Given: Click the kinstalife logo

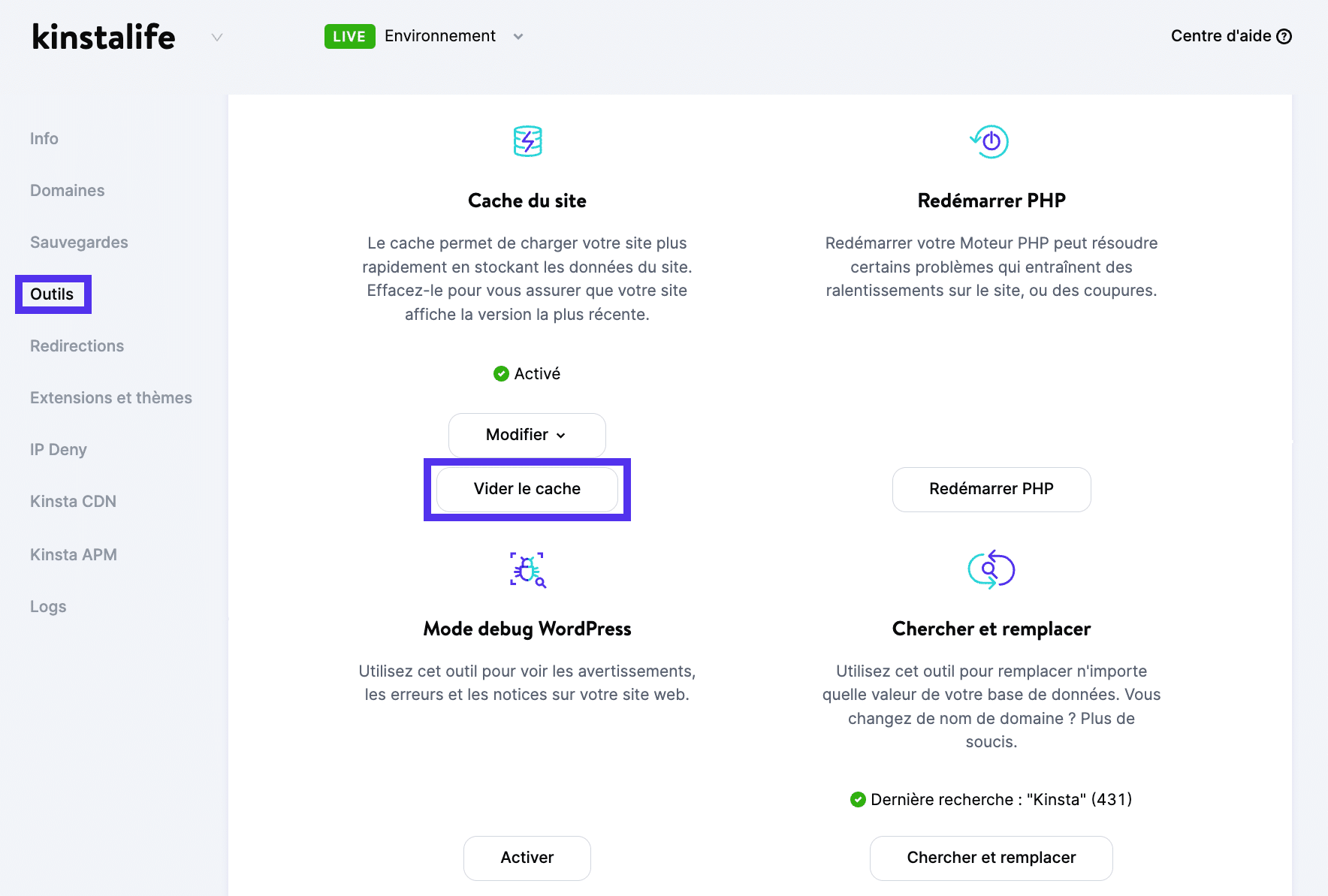Looking at the screenshot, I should pyautogui.click(x=103, y=36).
